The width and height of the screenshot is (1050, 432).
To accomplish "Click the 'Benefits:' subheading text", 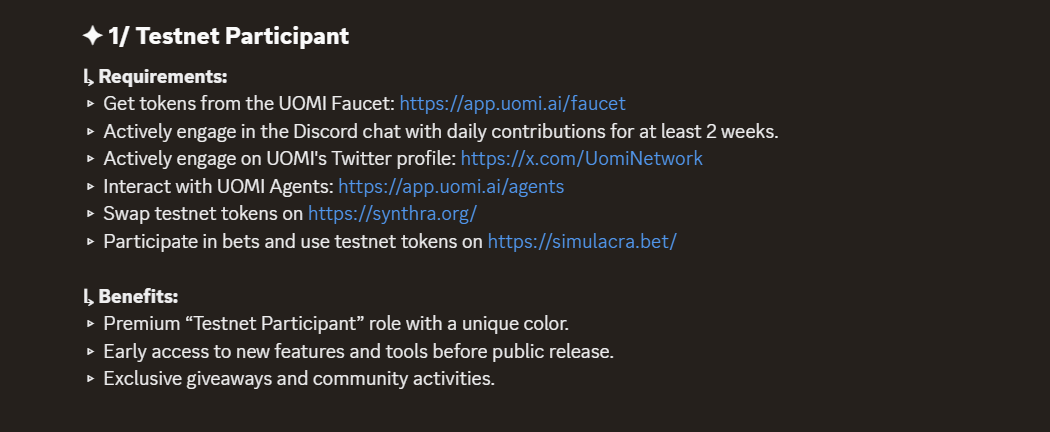I will 138,296.
